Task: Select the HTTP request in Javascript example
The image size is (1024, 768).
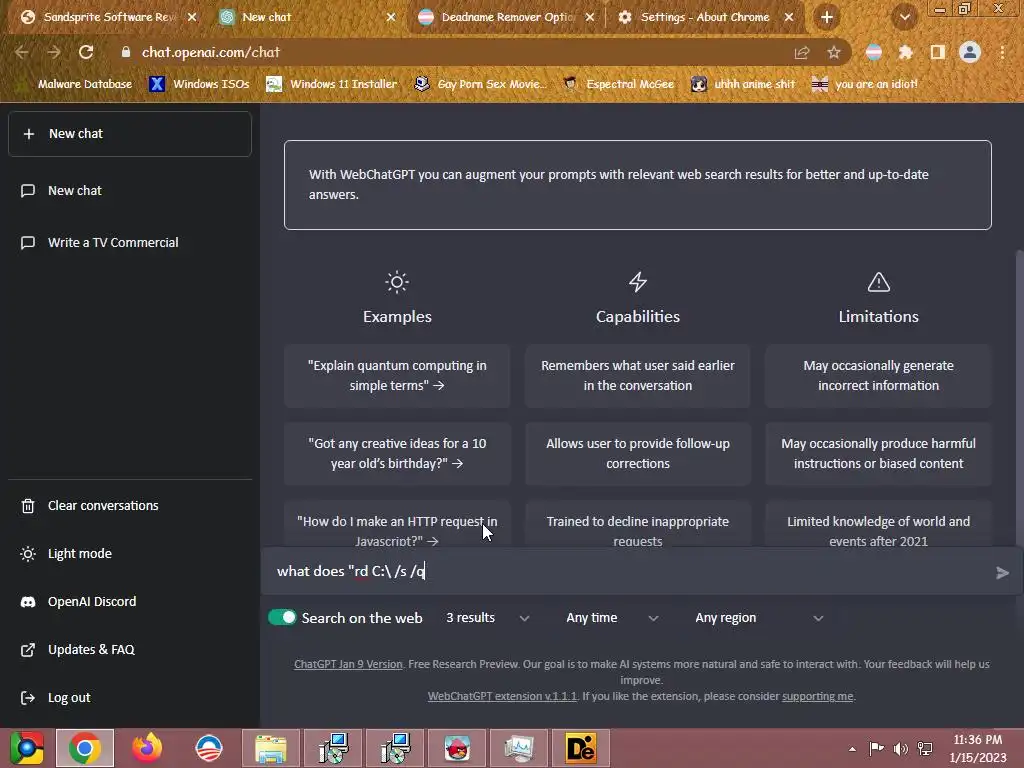Action: point(397,525)
